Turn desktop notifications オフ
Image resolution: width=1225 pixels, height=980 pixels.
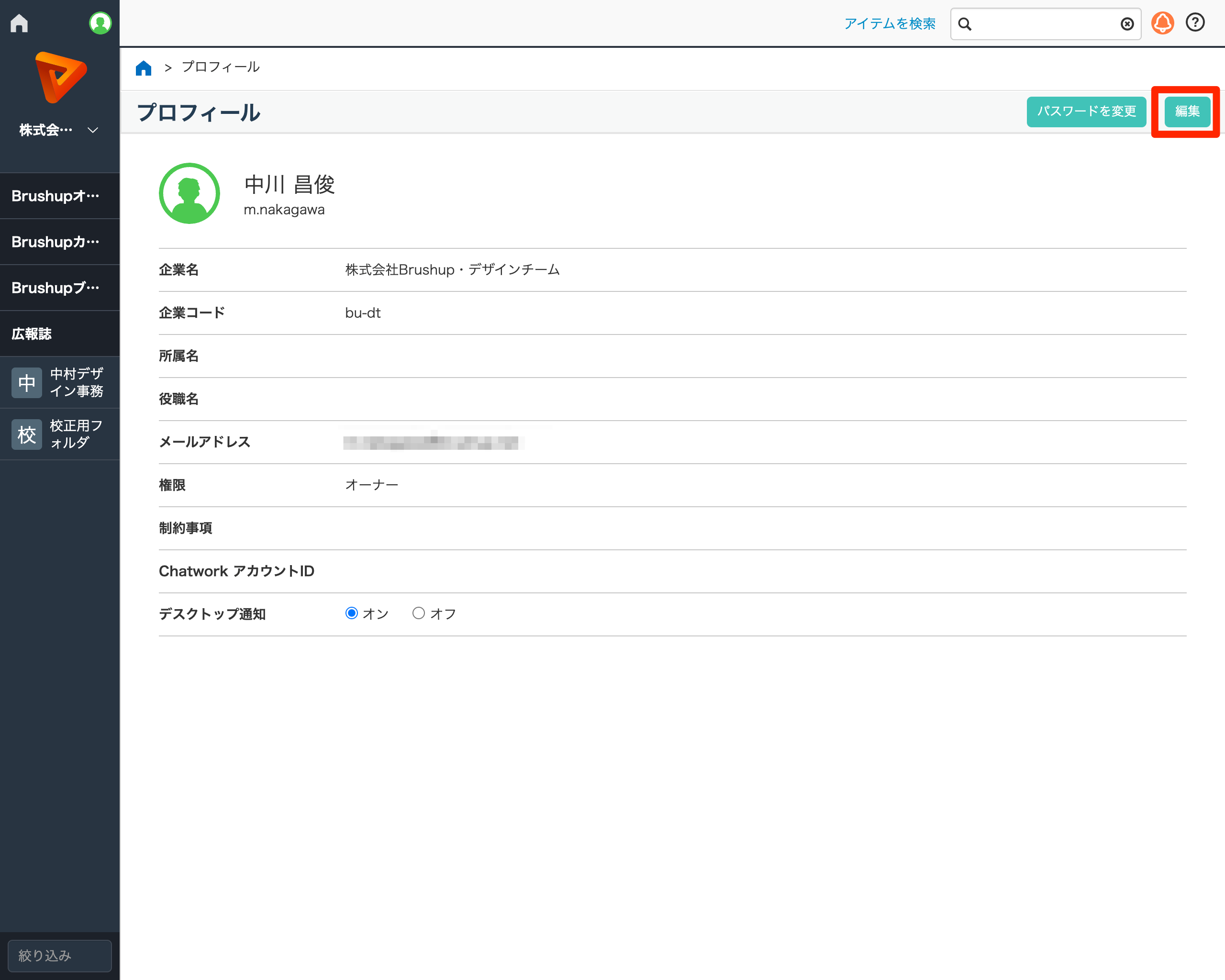coord(419,613)
